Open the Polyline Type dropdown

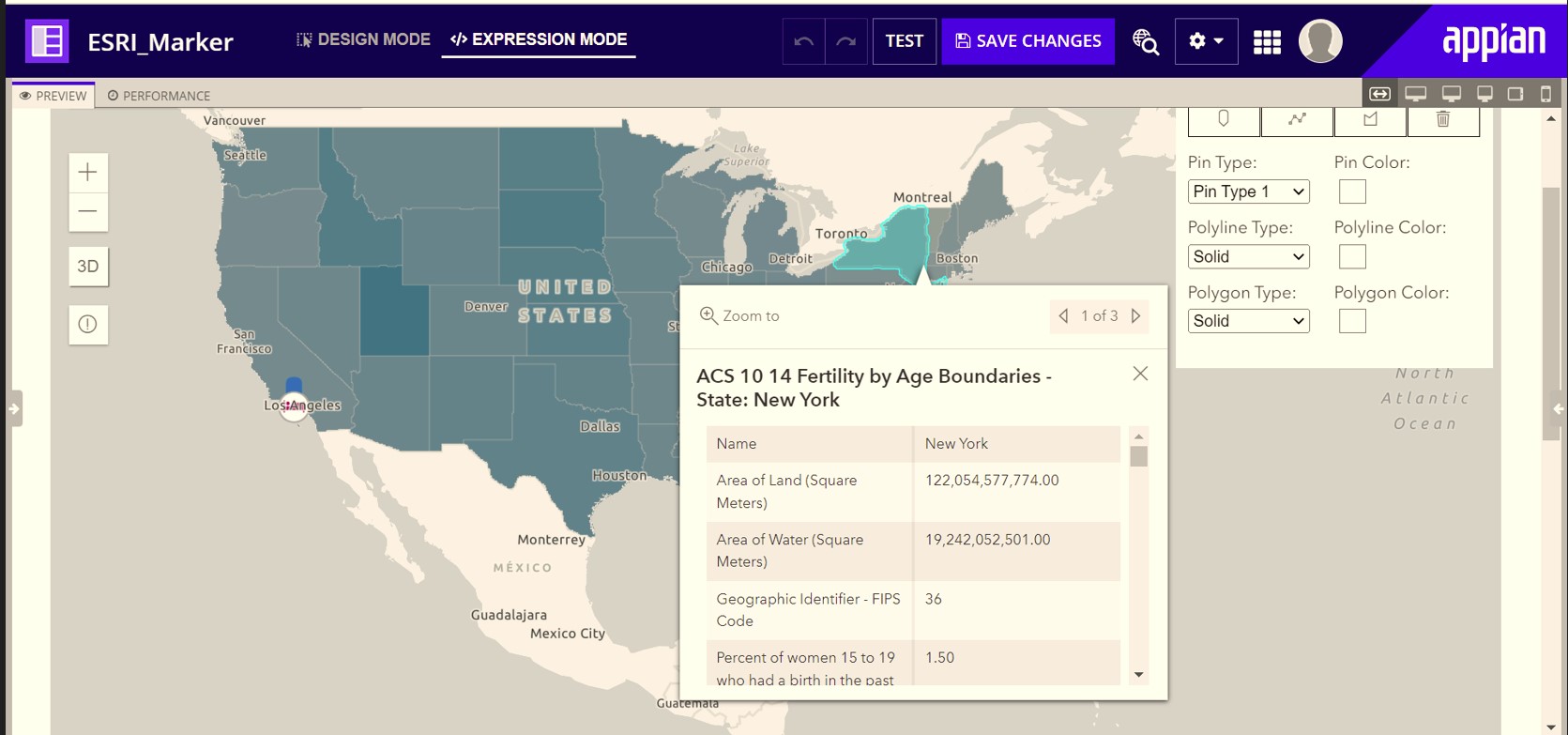pyautogui.click(x=1248, y=256)
